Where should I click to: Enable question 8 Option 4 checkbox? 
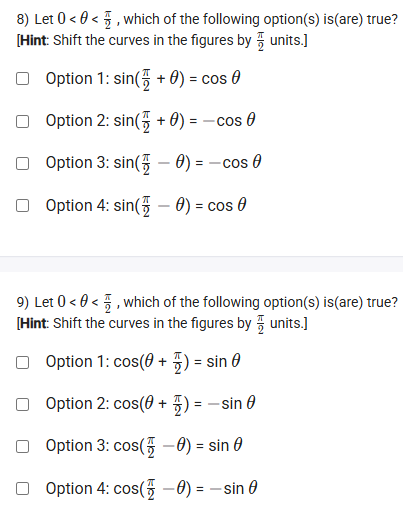22,206
